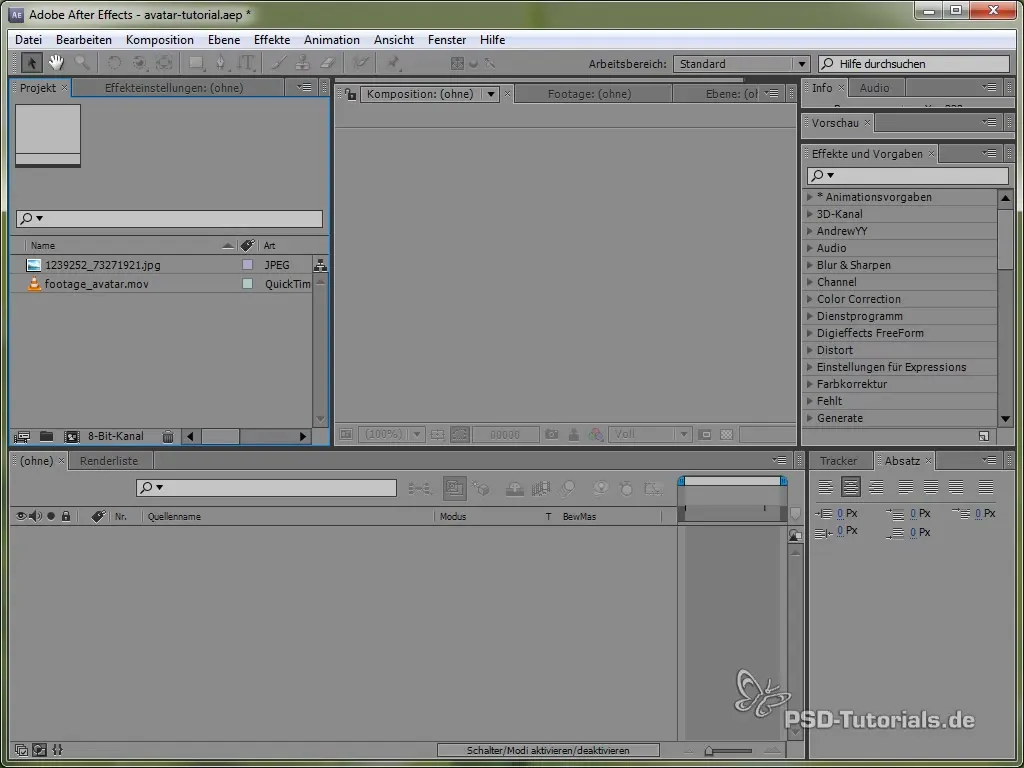Select the Brush tool
This screenshot has width=1024, height=768.
pos(279,63)
